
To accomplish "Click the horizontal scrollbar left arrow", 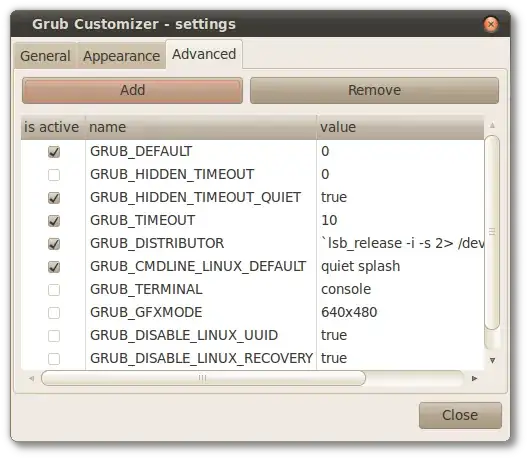I will [32, 379].
